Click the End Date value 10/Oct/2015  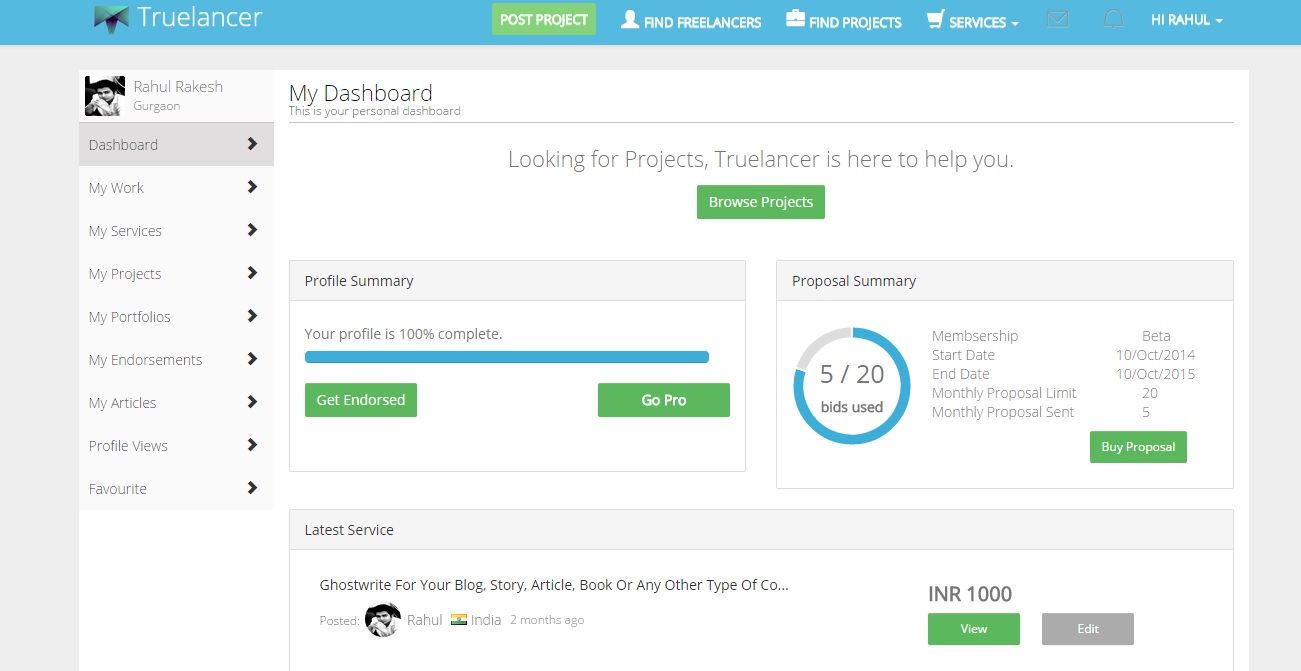click(1156, 374)
